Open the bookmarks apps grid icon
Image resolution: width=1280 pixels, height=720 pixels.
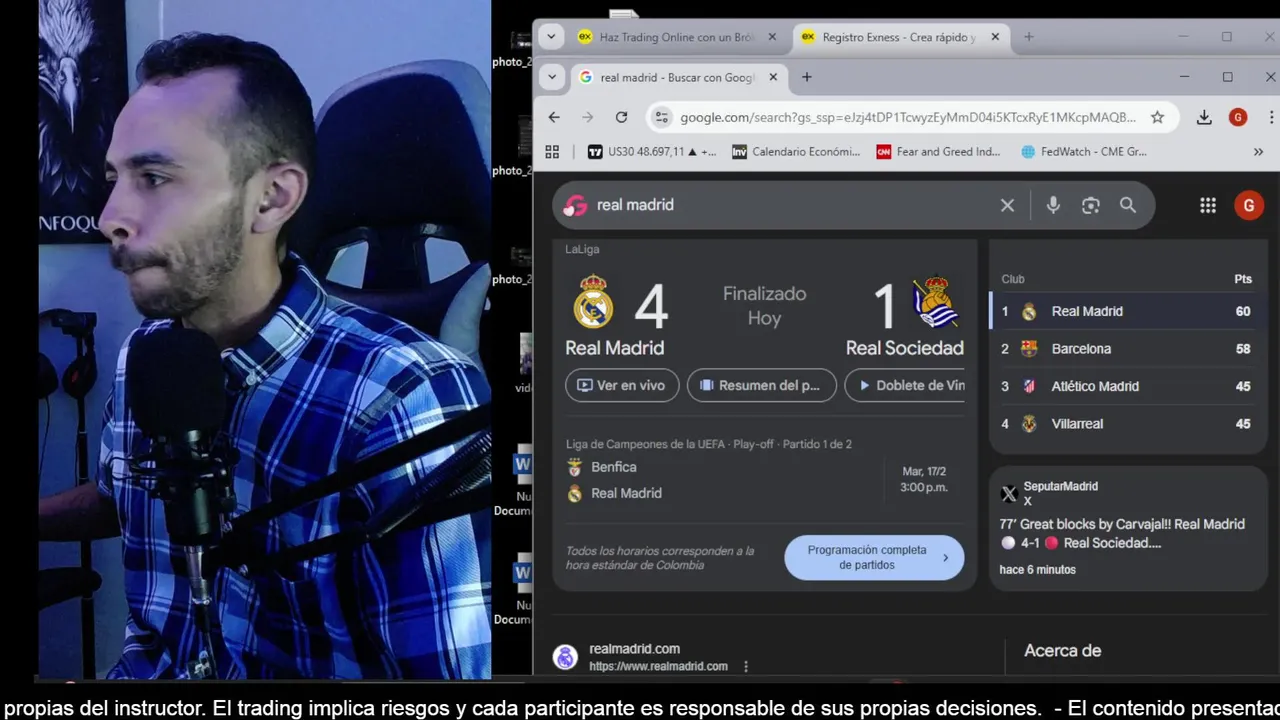pyautogui.click(x=552, y=152)
